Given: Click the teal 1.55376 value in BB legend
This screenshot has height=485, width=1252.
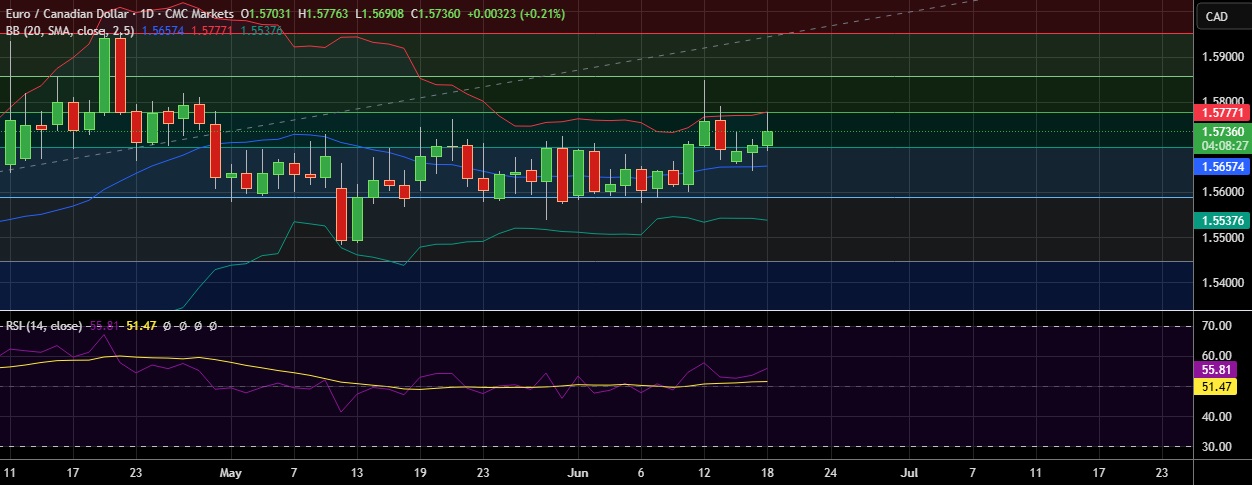Looking at the screenshot, I should [259, 31].
